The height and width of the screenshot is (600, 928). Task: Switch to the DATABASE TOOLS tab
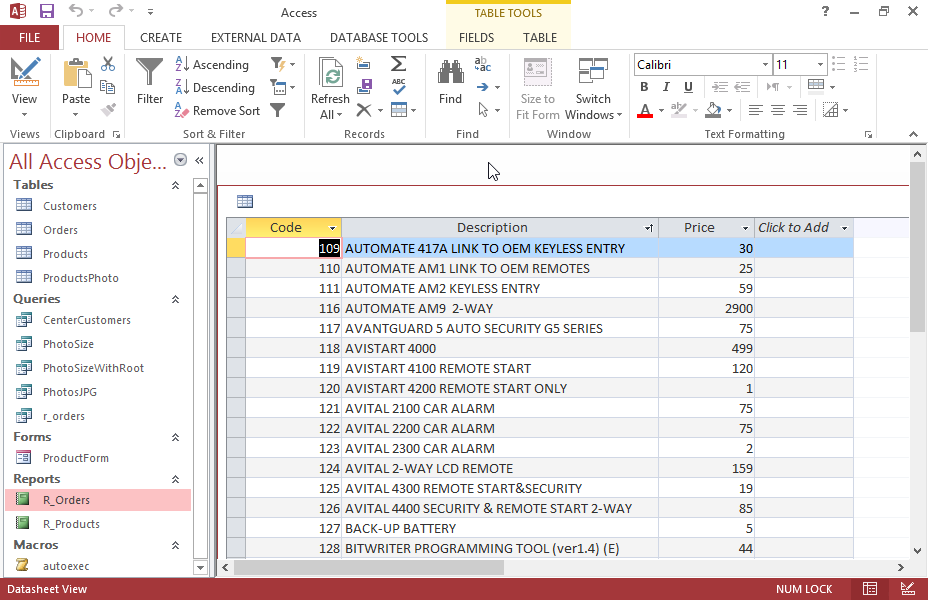[x=379, y=38]
